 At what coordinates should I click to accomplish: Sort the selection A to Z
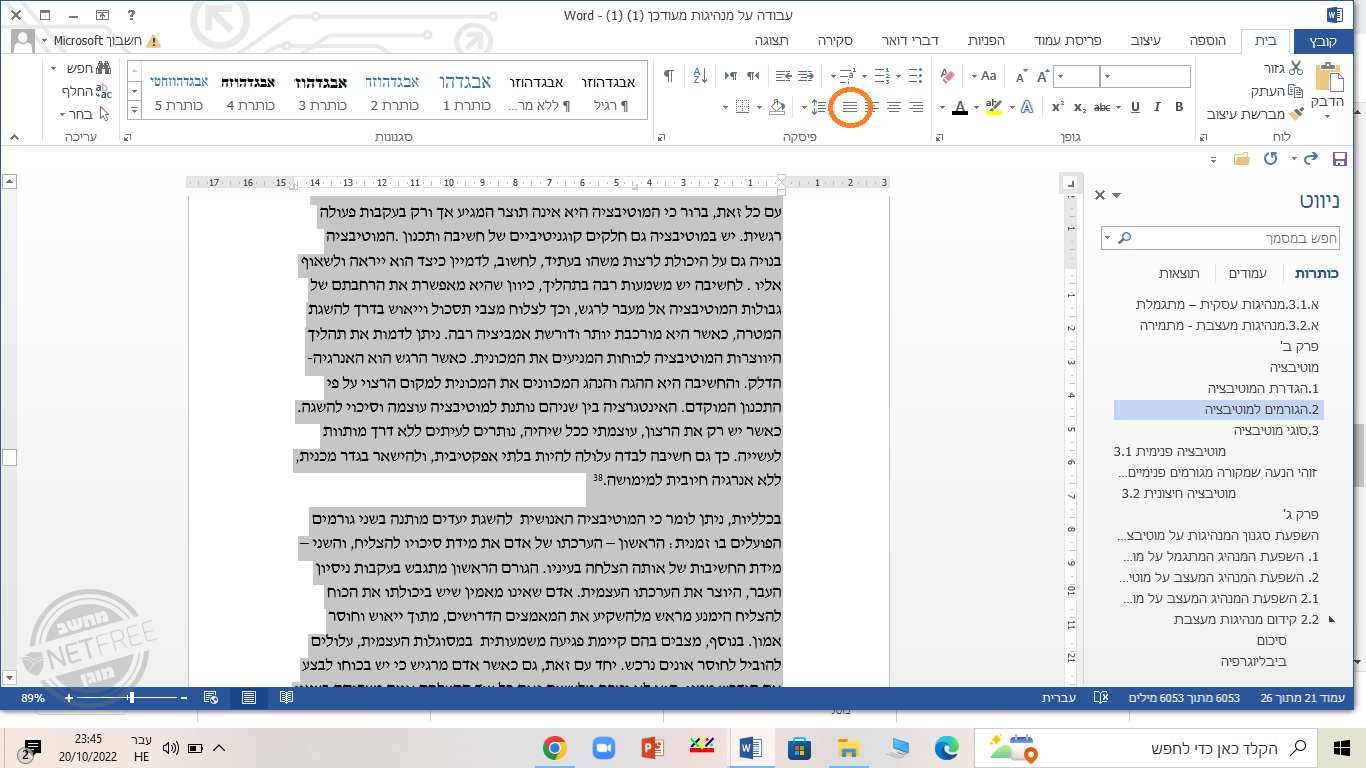[x=699, y=76]
